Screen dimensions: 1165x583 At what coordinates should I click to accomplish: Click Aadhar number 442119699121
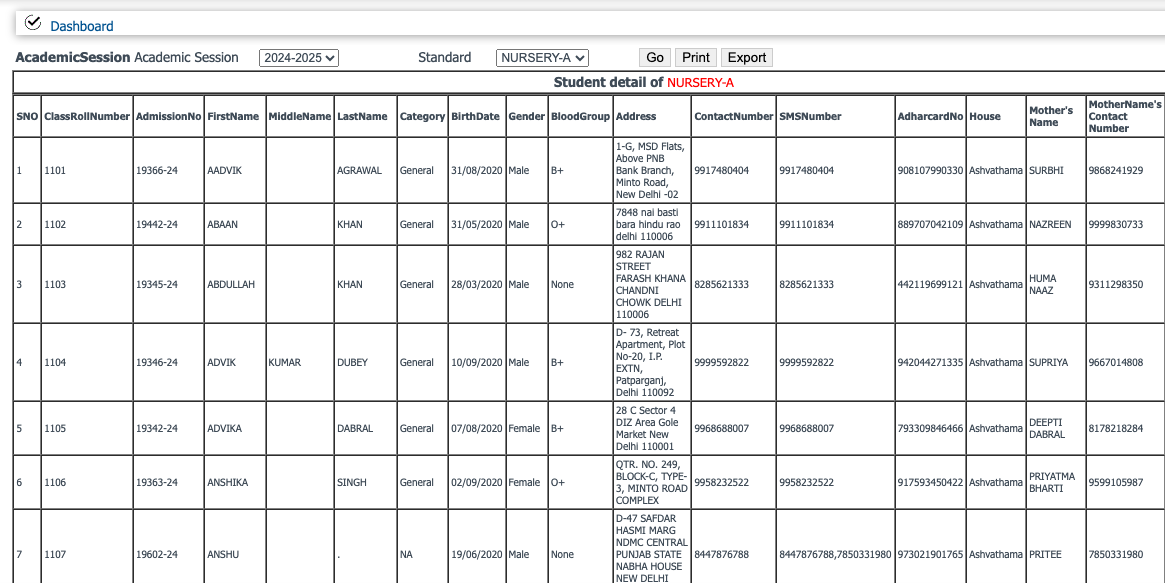coord(930,284)
